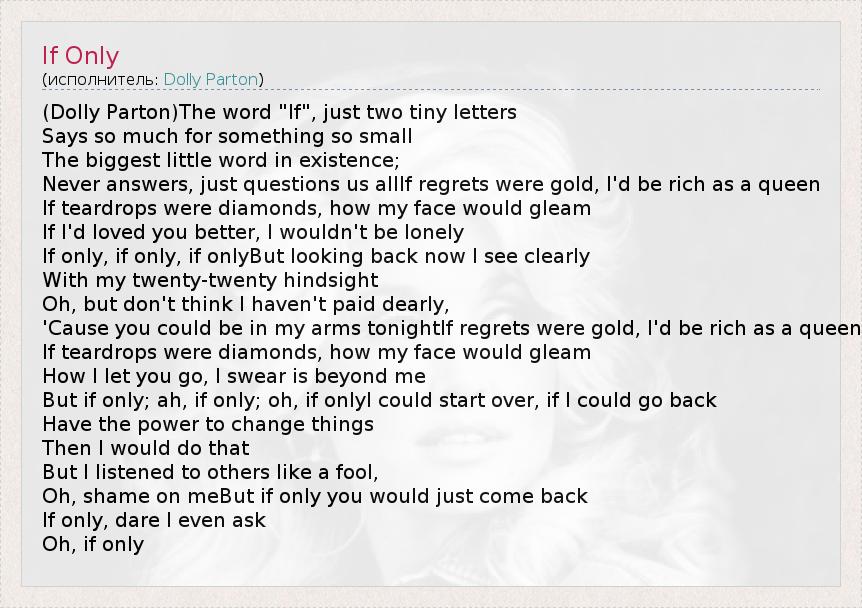Viewport: 862px width, 608px height.
Task: Click "But I listened to others like a fool"
Action: (x=210, y=472)
